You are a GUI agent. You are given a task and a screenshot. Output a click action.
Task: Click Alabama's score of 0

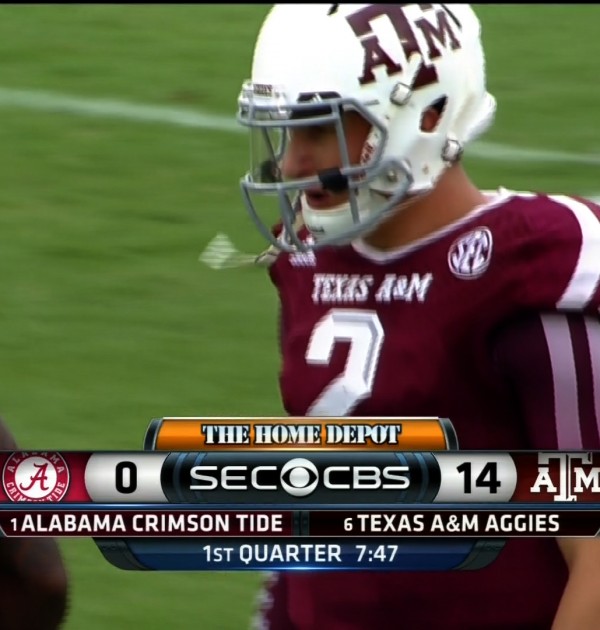(126, 477)
